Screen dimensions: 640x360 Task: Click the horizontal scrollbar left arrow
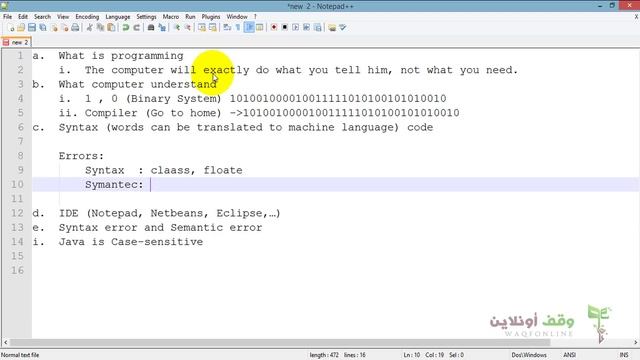pyautogui.click(x=5, y=342)
